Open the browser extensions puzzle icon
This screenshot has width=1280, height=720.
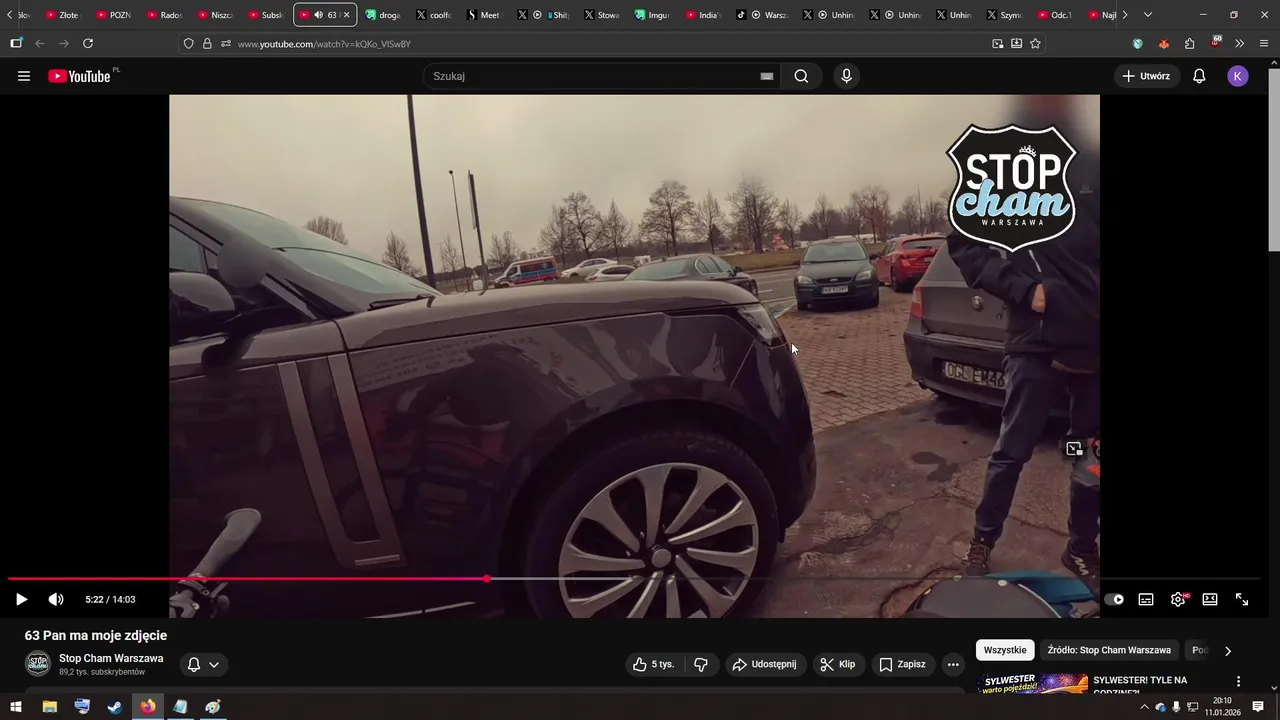tap(1189, 44)
